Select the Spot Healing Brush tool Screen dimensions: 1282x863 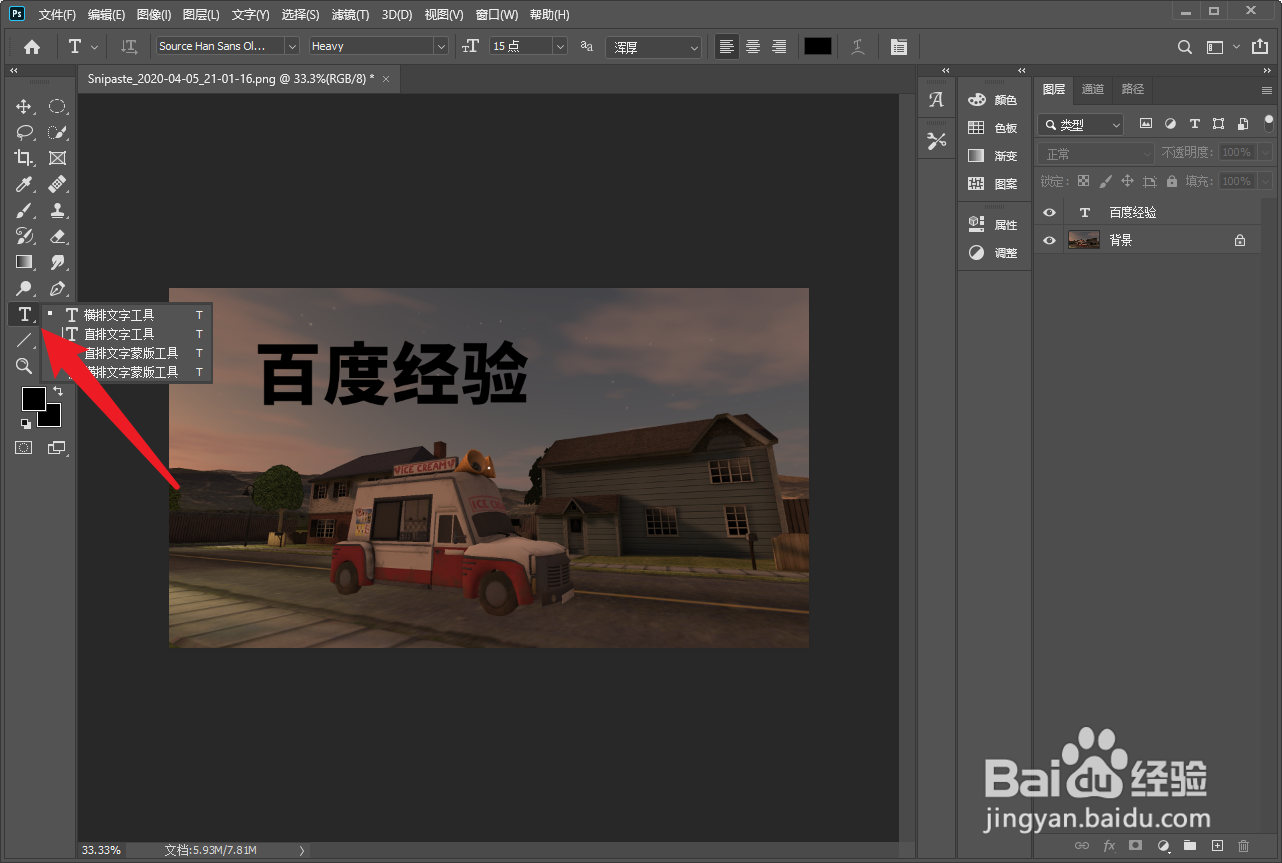pos(58,184)
